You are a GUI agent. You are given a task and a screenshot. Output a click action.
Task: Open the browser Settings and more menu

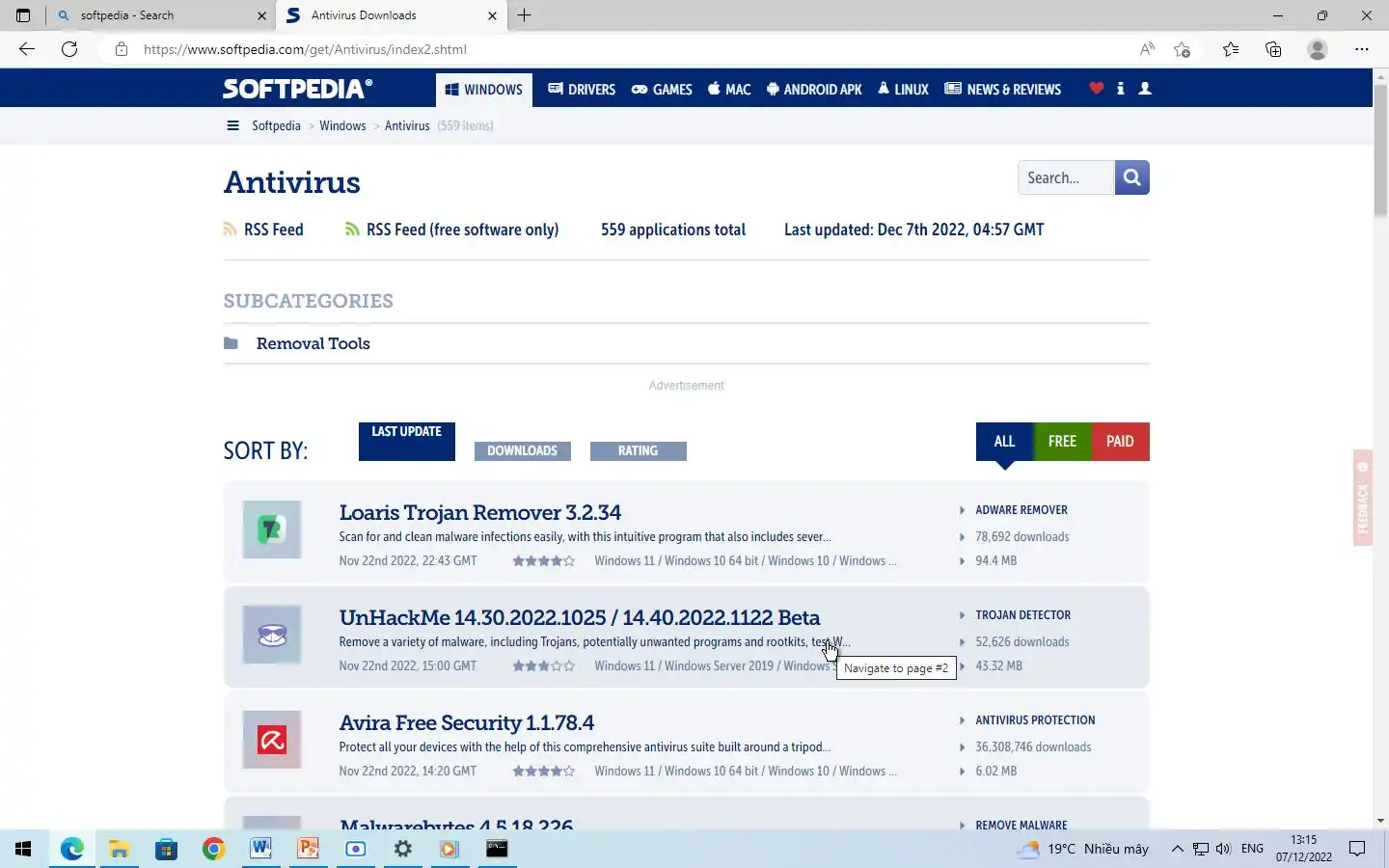click(1362, 49)
